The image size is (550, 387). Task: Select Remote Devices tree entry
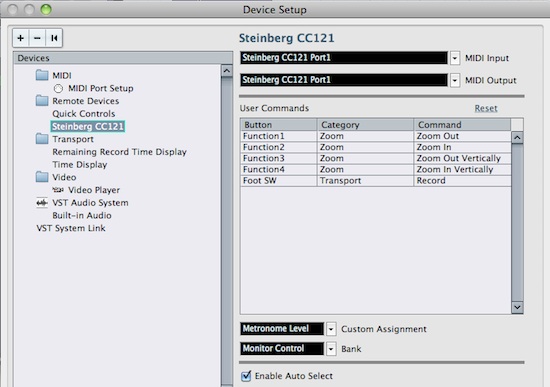click(86, 101)
